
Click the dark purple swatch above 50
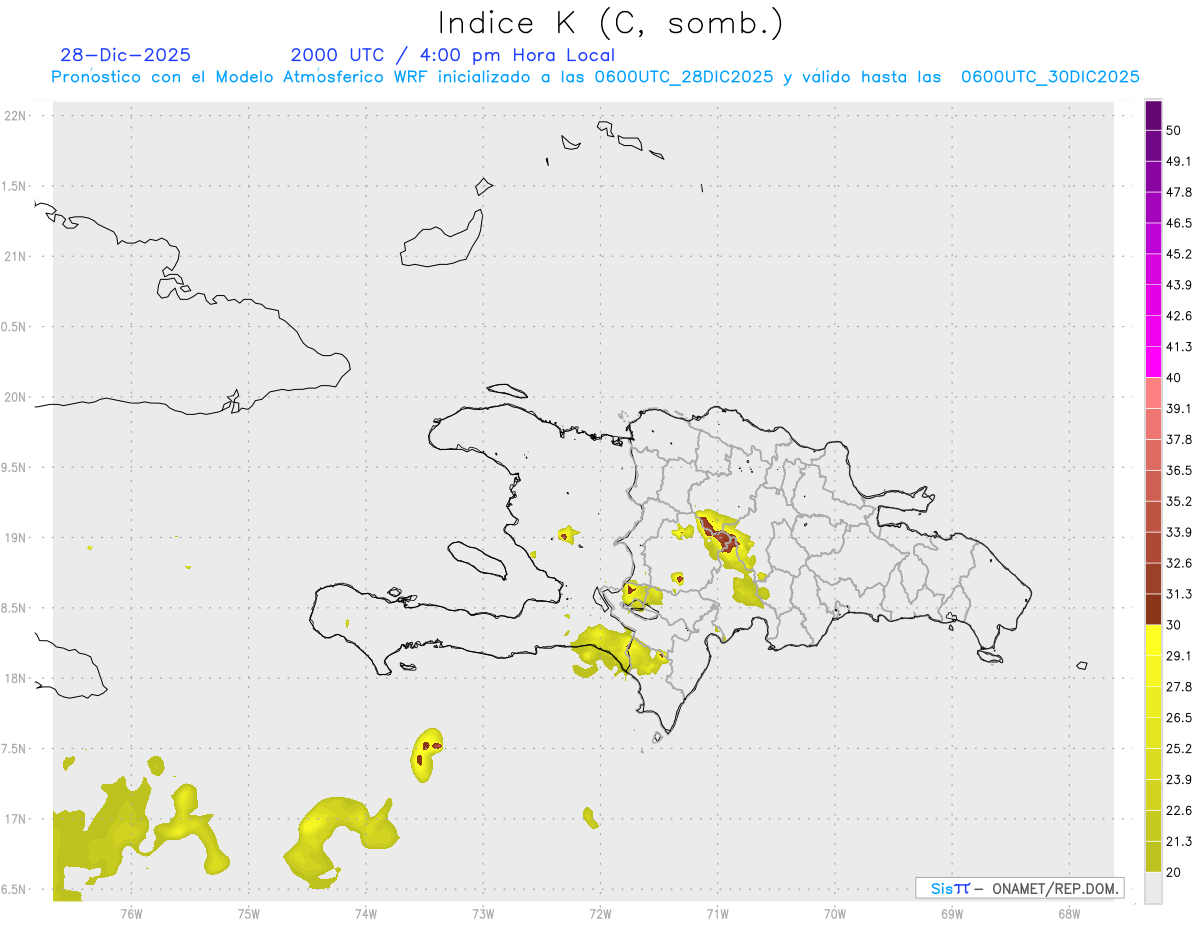pyautogui.click(x=1153, y=115)
